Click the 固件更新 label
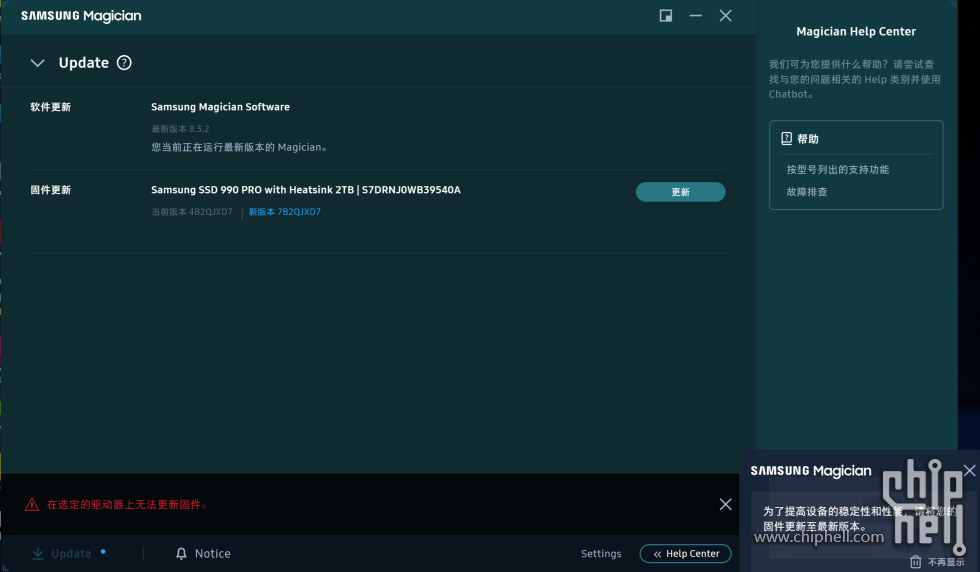This screenshot has height=572, width=980. (51, 190)
